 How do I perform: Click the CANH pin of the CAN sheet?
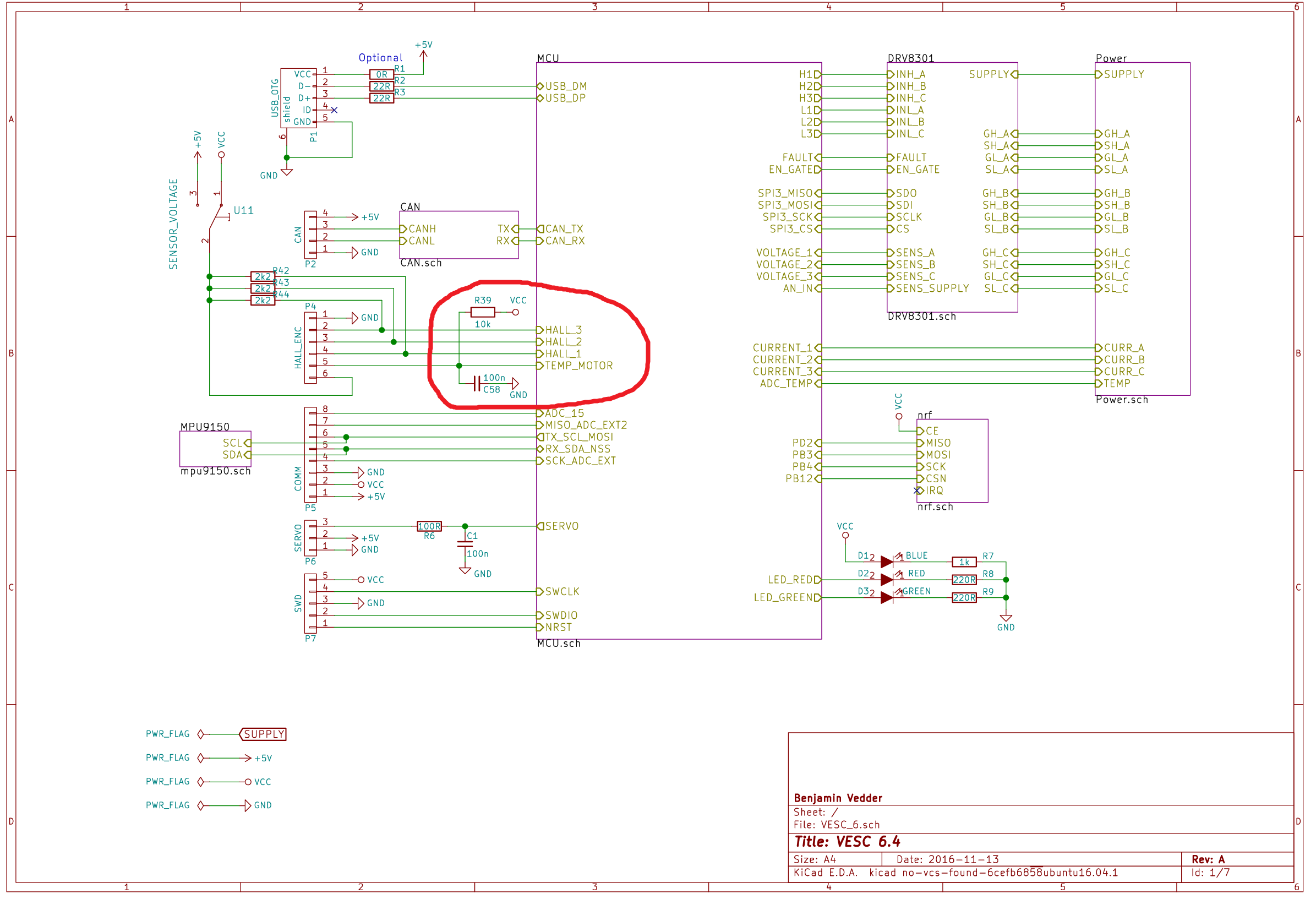pos(418,229)
